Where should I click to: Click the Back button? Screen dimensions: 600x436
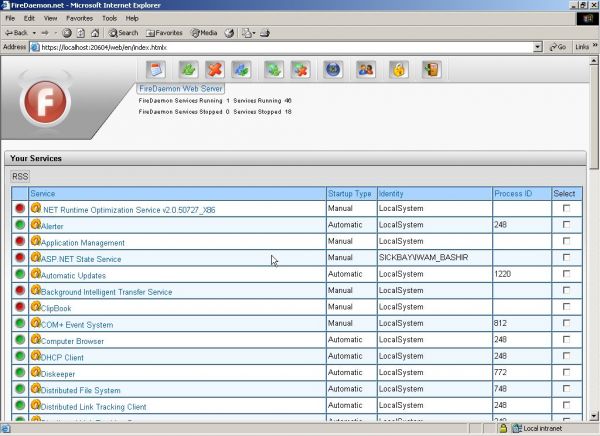click(16, 33)
